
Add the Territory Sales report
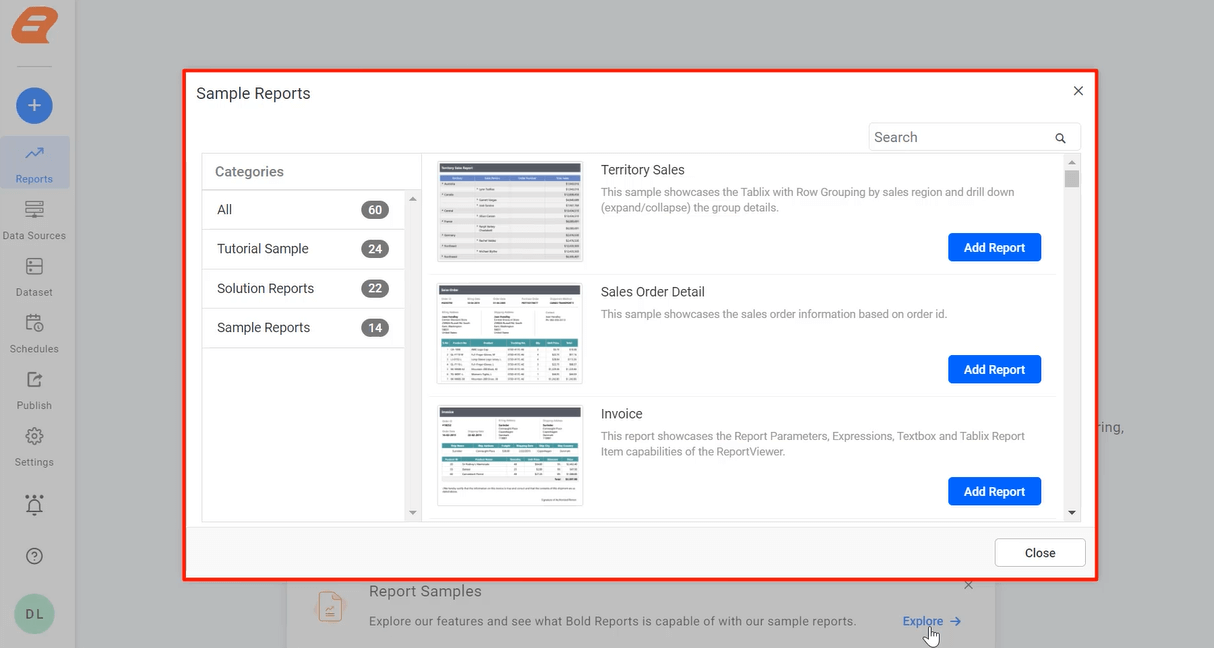pos(994,248)
